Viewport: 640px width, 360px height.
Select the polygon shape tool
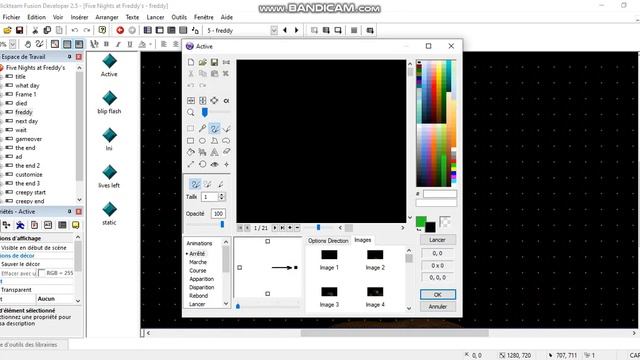coord(214,140)
